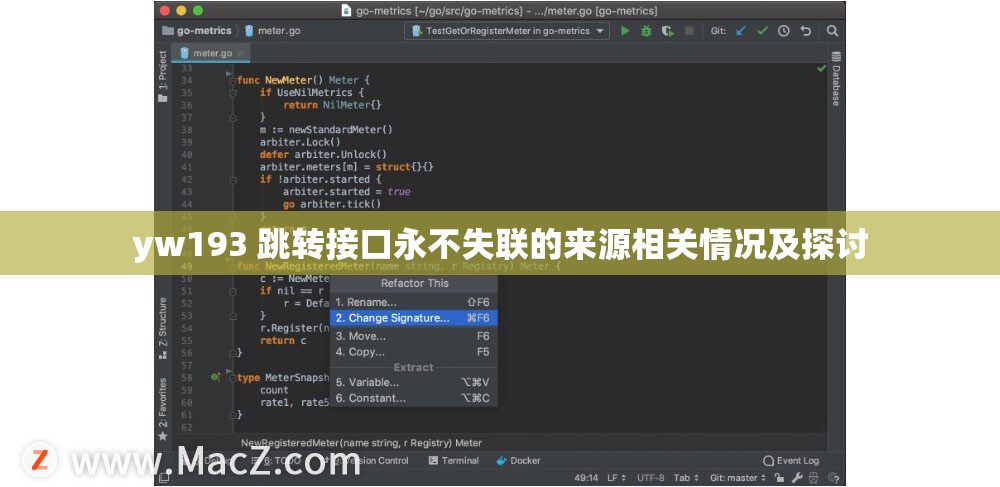Choose 4. Copy... refactoring

click(413, 352)
